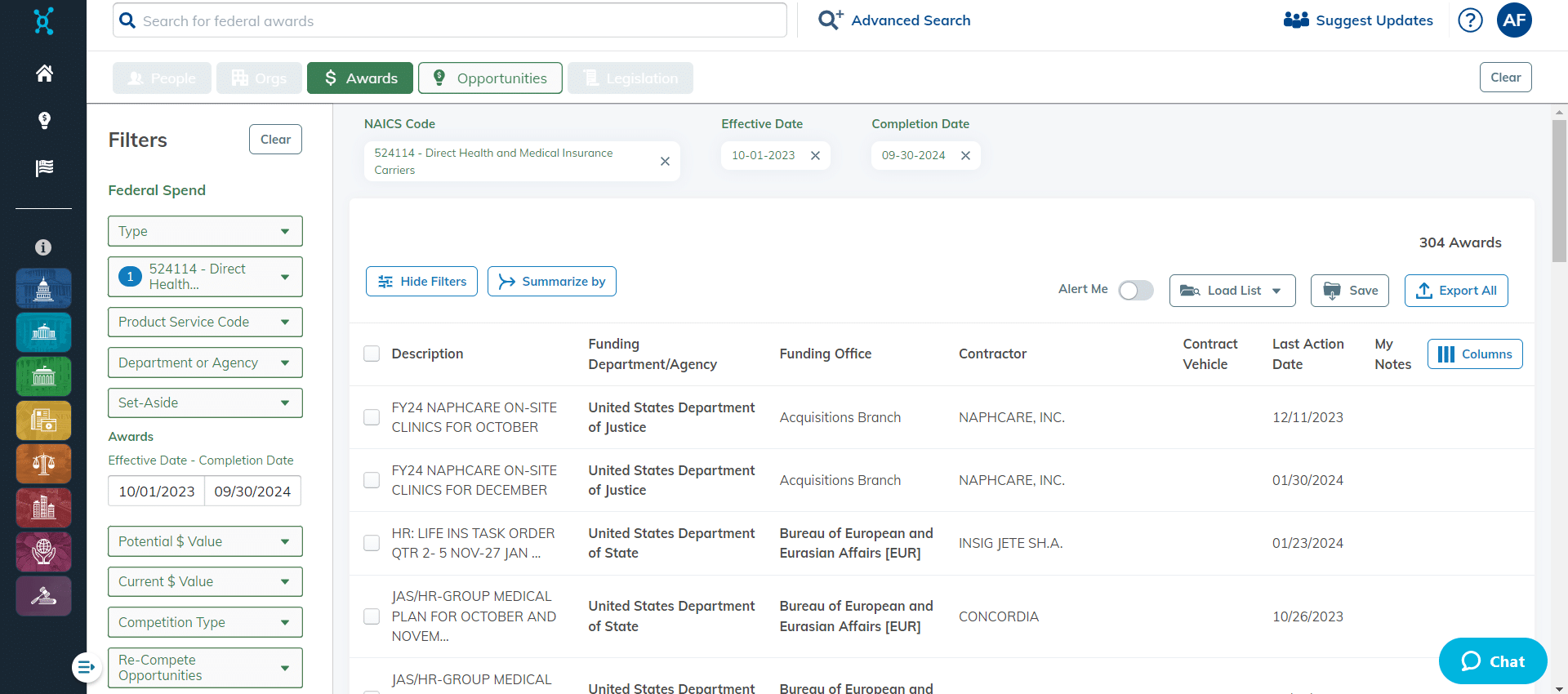This screenshot has width=1568, height=694.
Task: Select the NAPHCARE clinics for October row
Action: [372, 417]
